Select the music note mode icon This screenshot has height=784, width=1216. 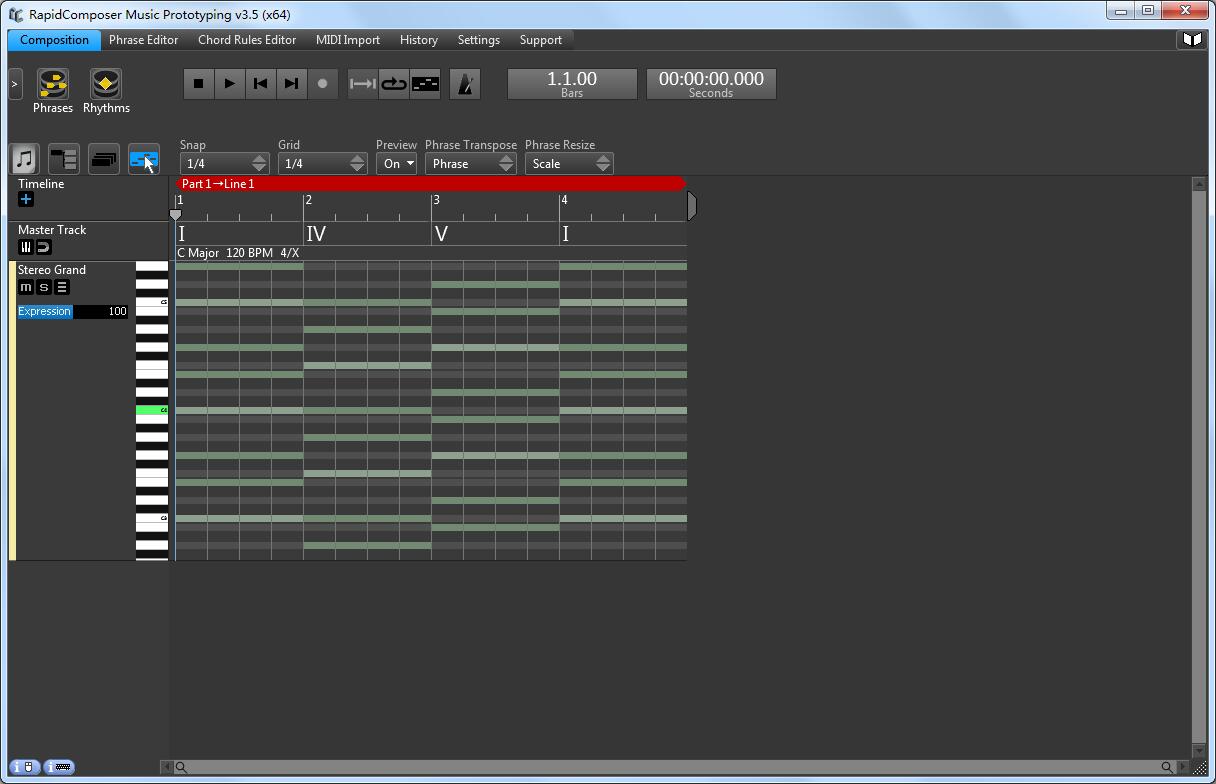click(x=25, y=159)
